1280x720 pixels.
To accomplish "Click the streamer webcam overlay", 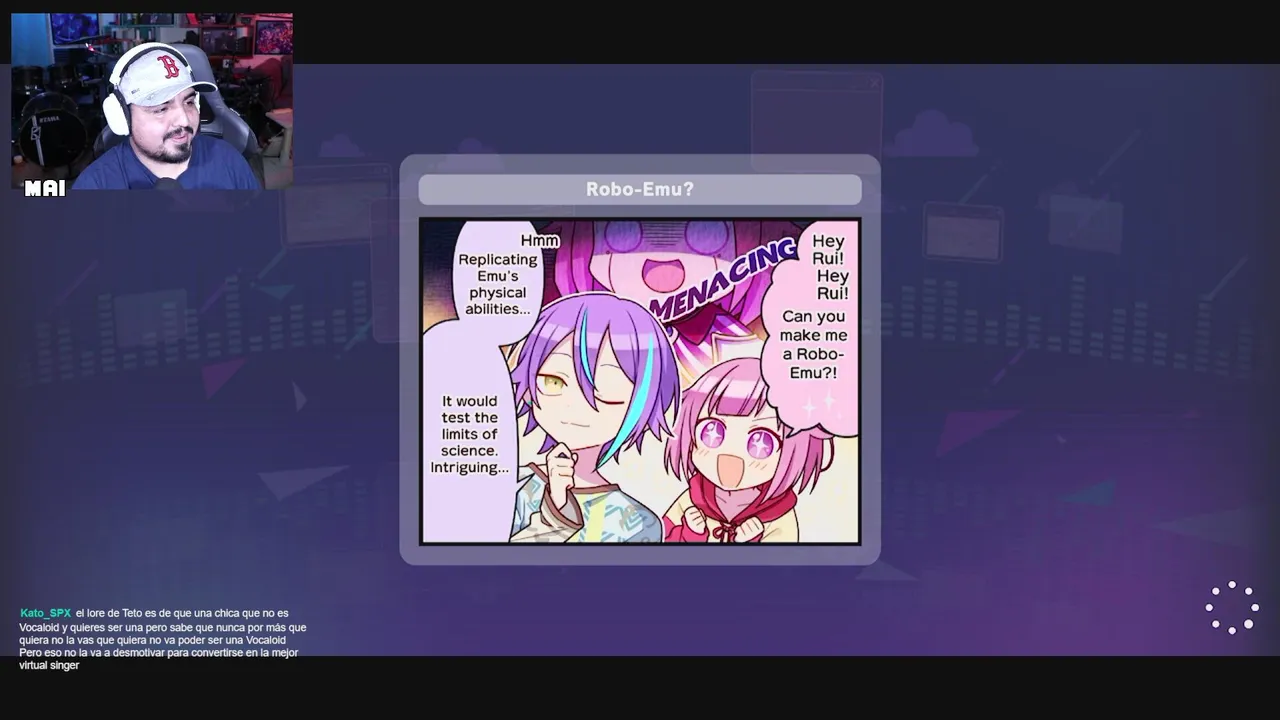I will 152,101.
